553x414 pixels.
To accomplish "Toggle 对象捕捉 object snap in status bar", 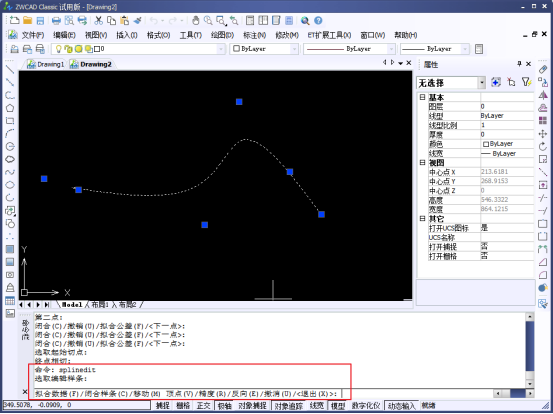I will click(252, 406).
